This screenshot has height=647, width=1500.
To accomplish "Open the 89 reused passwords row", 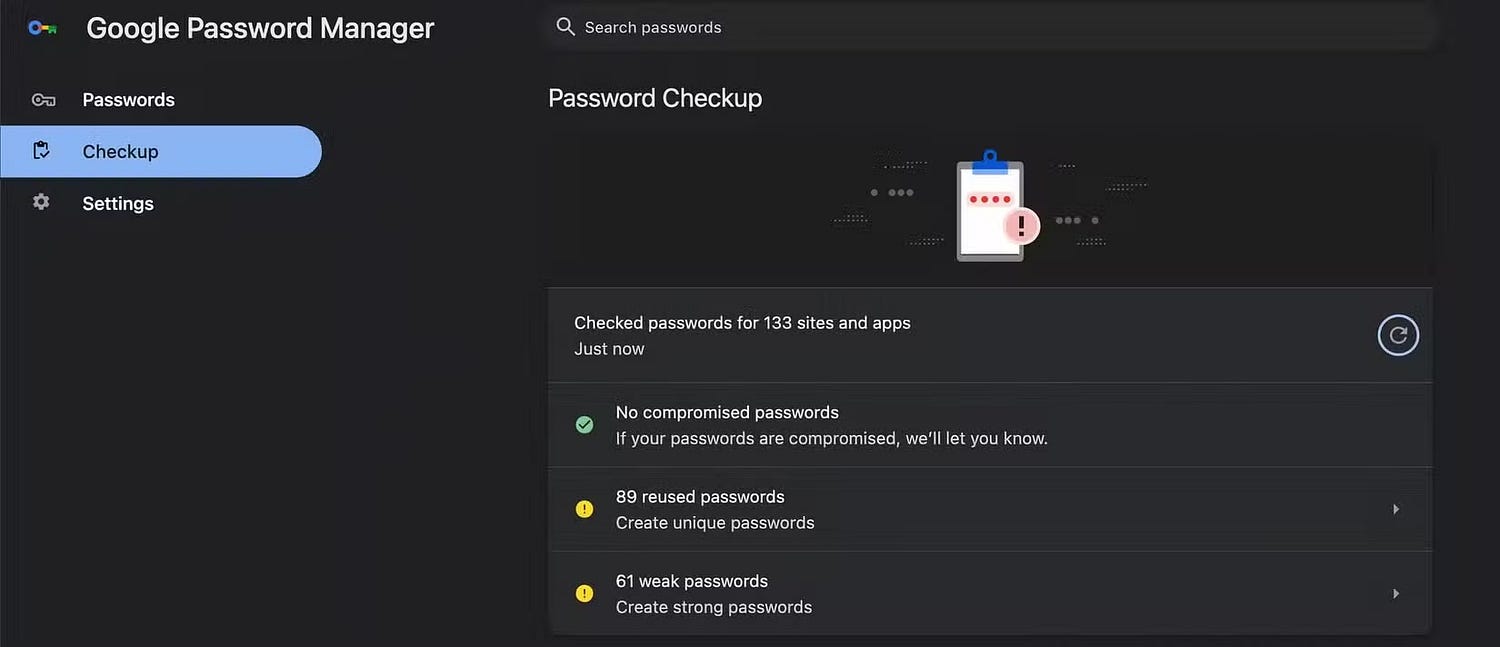I will point(990,509).
